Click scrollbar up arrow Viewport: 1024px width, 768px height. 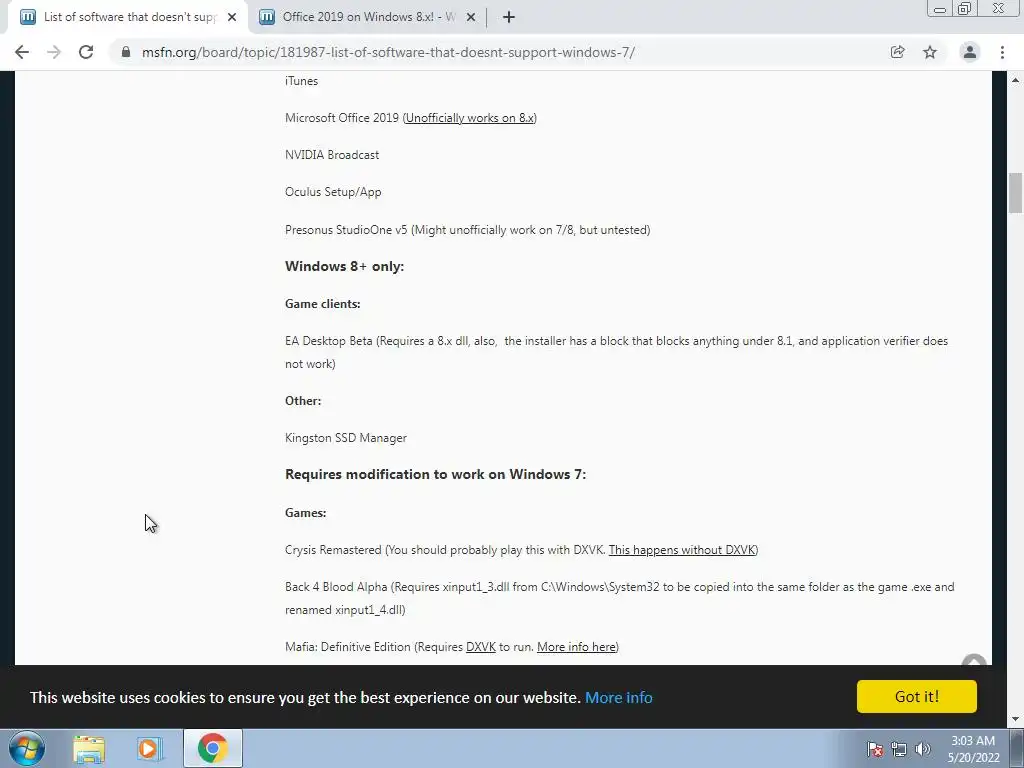point(1015,80)
